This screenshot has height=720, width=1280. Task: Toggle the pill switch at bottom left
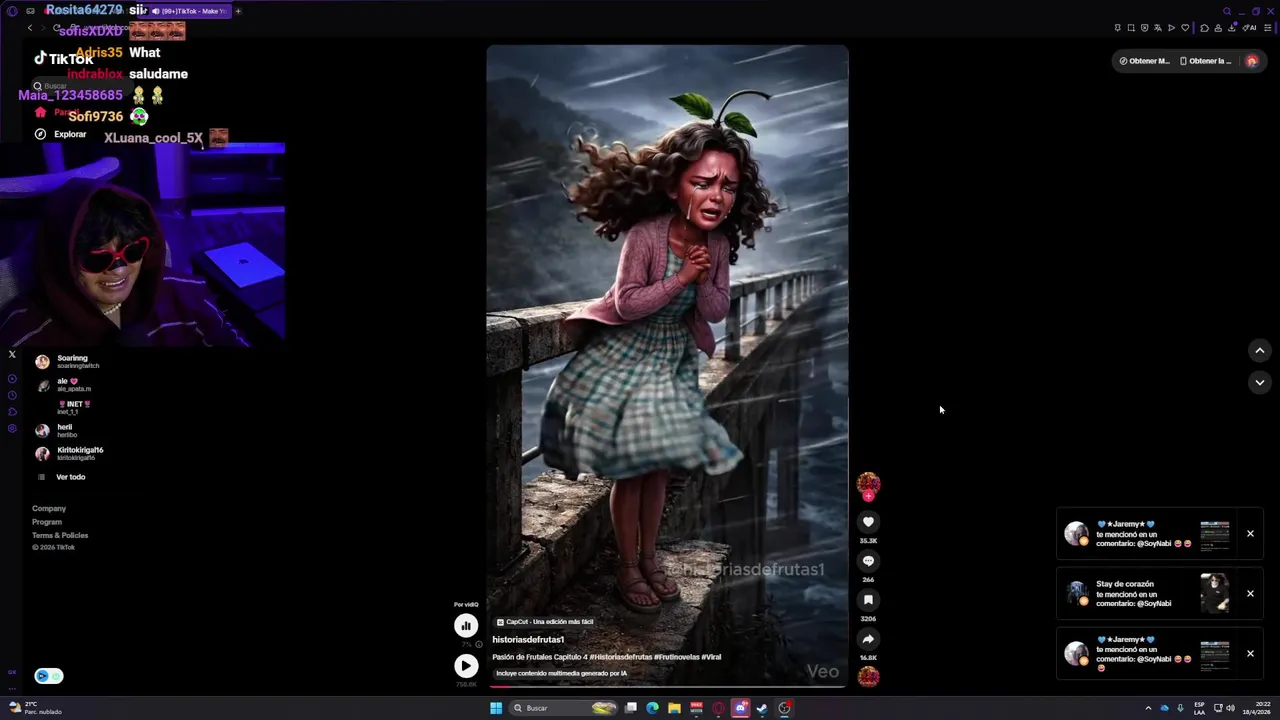(49, 676)
